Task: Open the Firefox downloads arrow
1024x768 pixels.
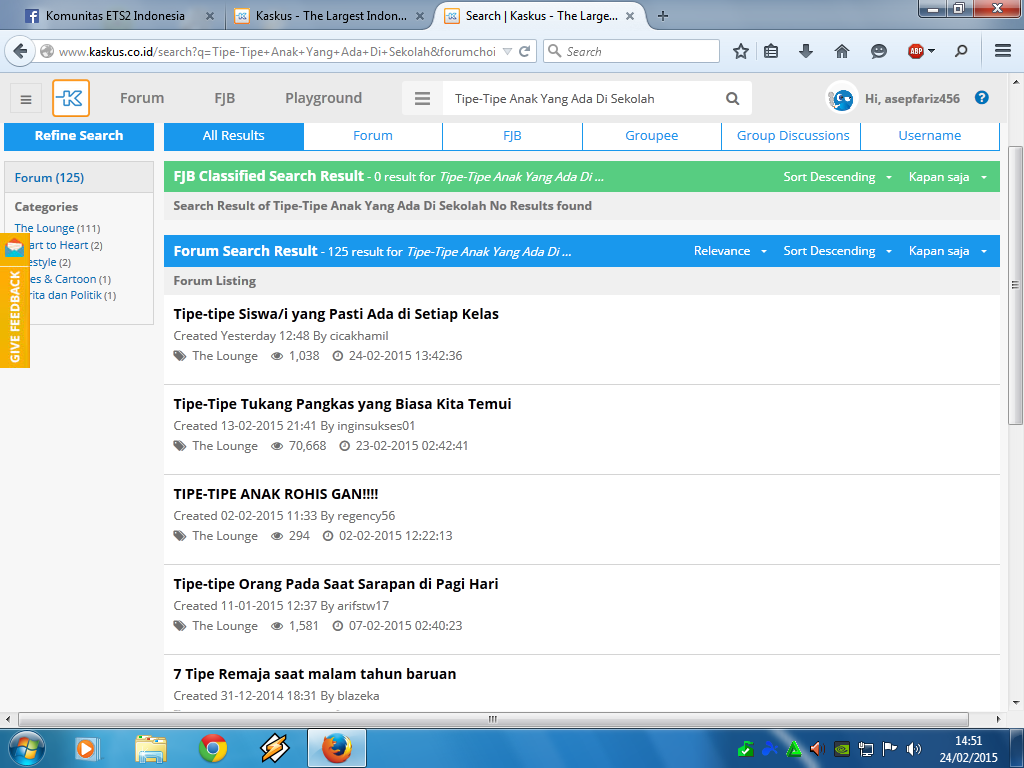Action: (x=807, y=52)
